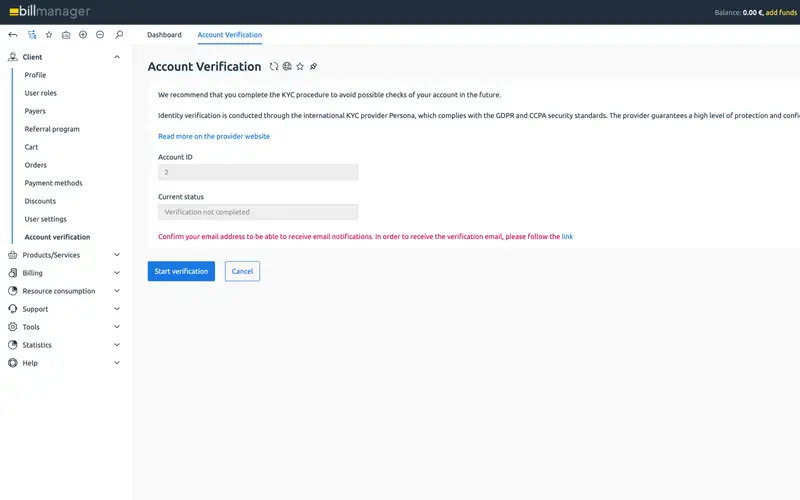Add Account Verification to favorites with the star
Viewport: 800px width, 500px height.
pyautogui.click(x=300, y=66)
